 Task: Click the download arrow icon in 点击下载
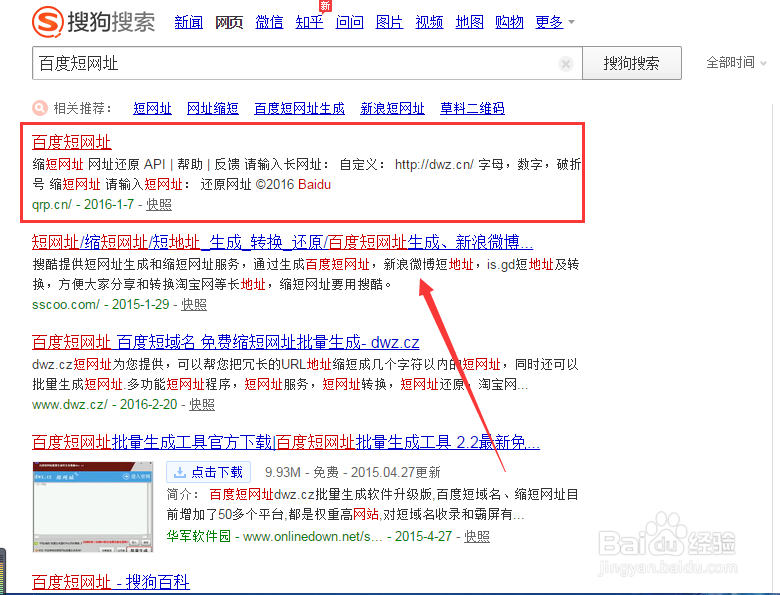click(x=180, y=472)
